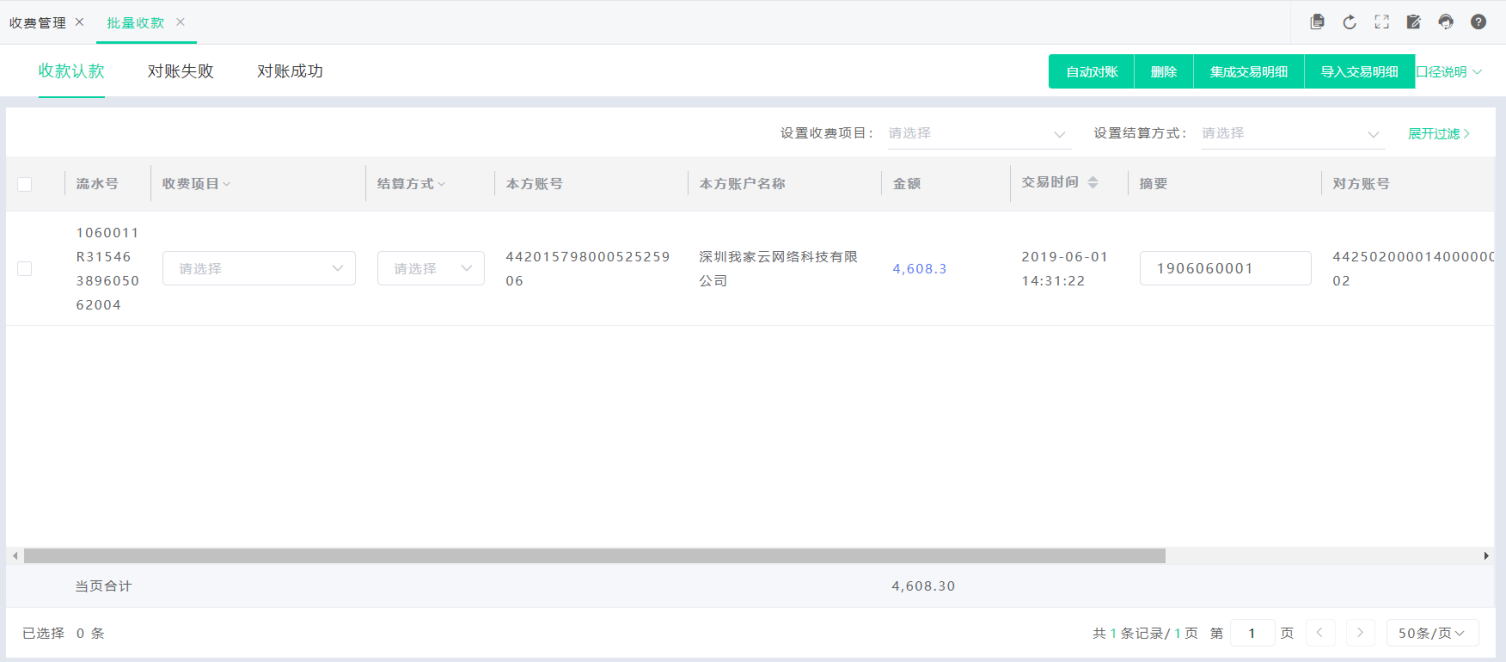Viewport: 1506px width, 662px height.
Task: Close the 批量收款 tab
Action: click(x=180, y=22)
